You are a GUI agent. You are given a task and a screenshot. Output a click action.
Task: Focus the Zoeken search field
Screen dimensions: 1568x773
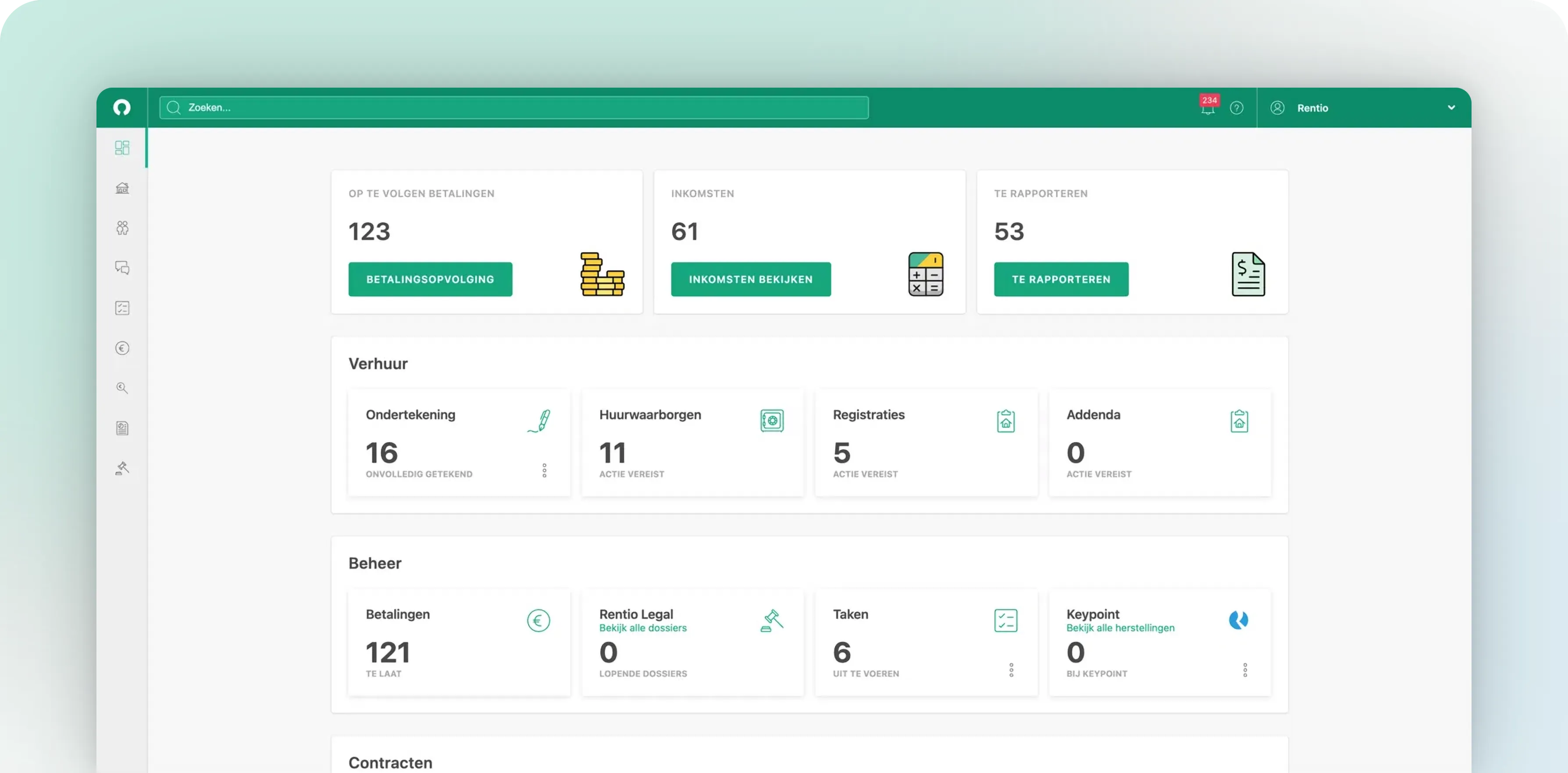[x=514, y=108]
